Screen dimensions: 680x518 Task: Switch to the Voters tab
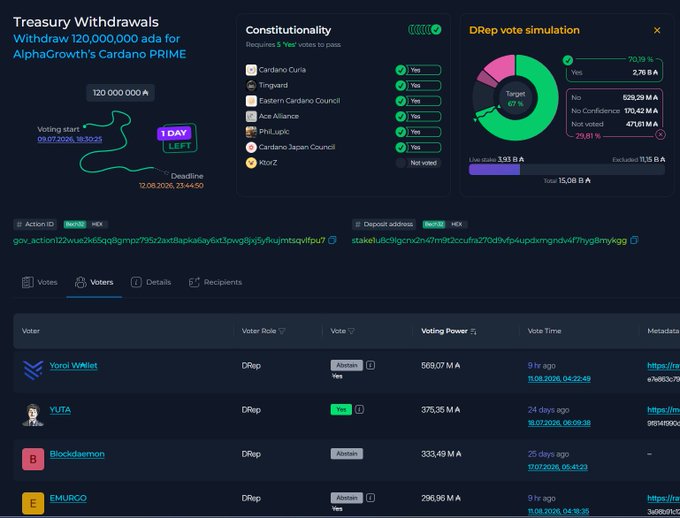[x=94, y=282]
